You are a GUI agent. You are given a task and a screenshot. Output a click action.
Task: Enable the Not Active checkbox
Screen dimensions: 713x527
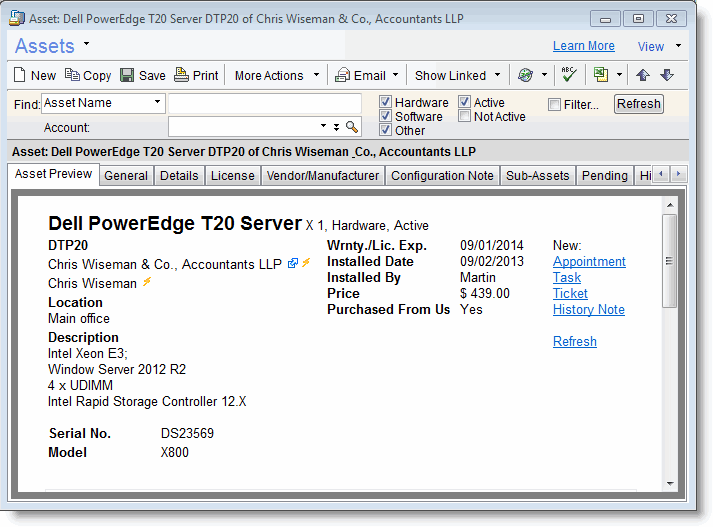(465, 117)
